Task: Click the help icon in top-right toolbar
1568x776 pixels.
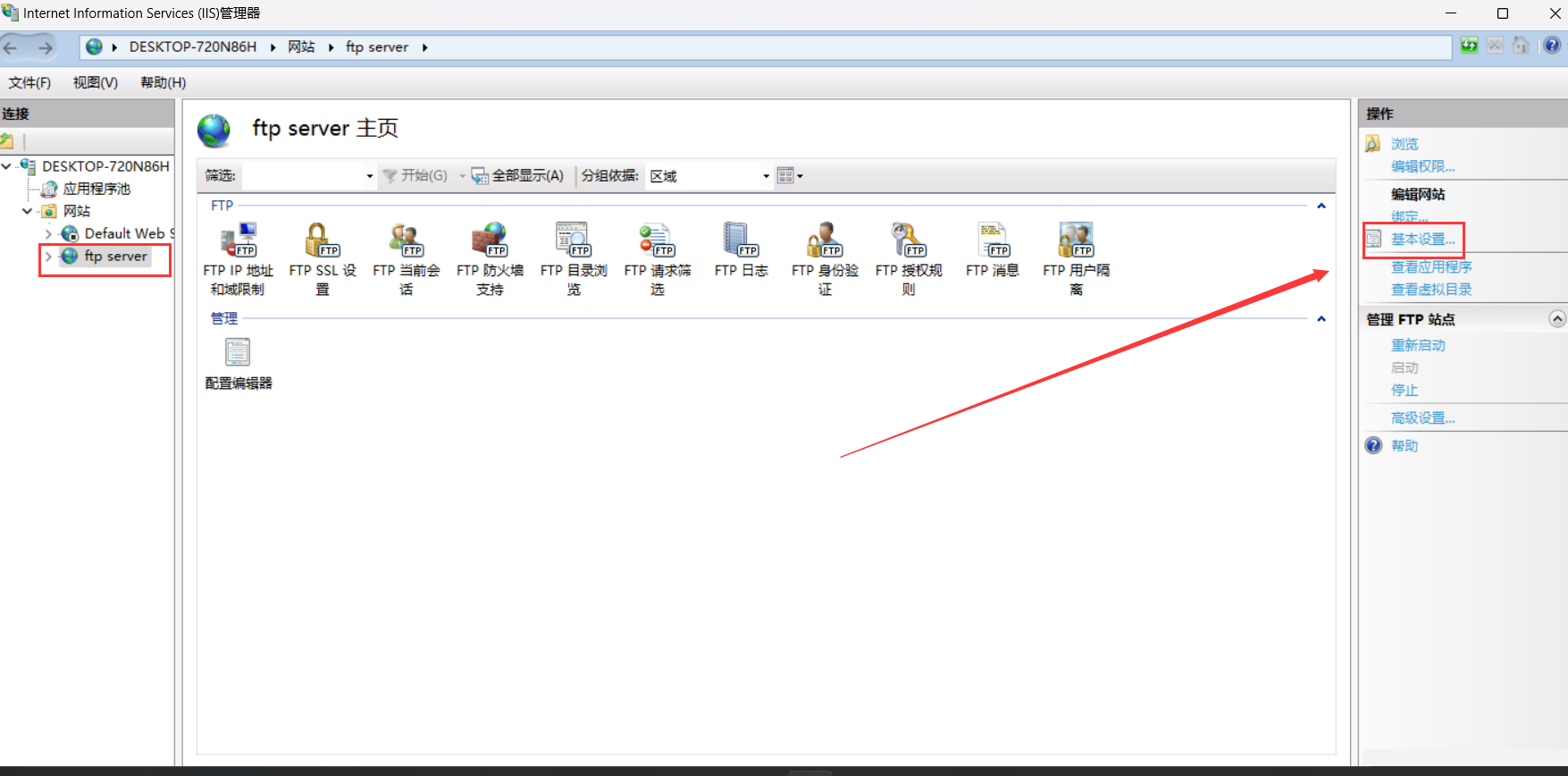Action: pos(1552,46)
